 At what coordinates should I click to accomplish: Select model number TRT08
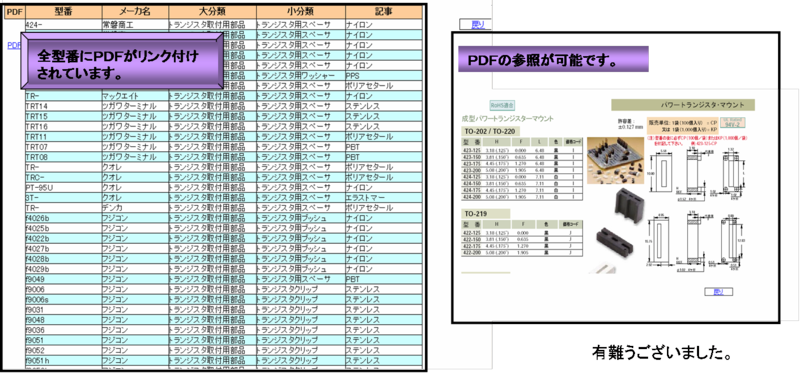(x=63, y=157)
